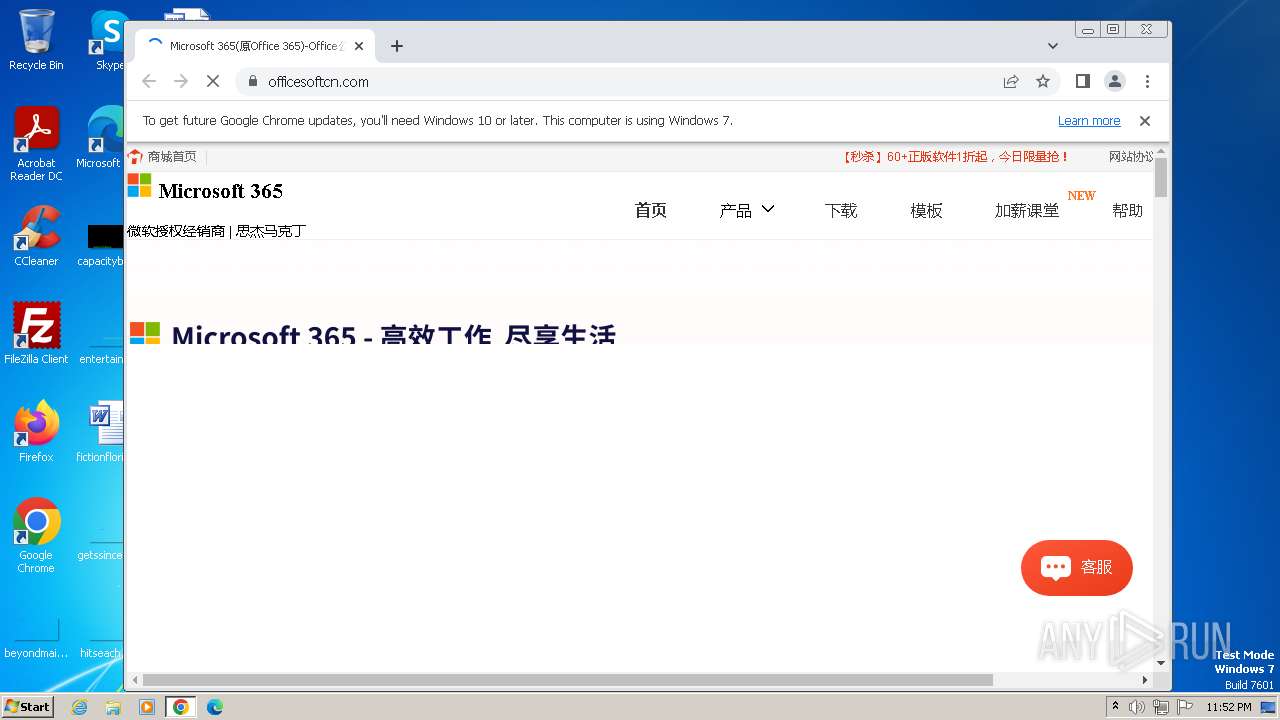Open the Start menu
This screenshot has width=1280, height=720.
[27, 706]
